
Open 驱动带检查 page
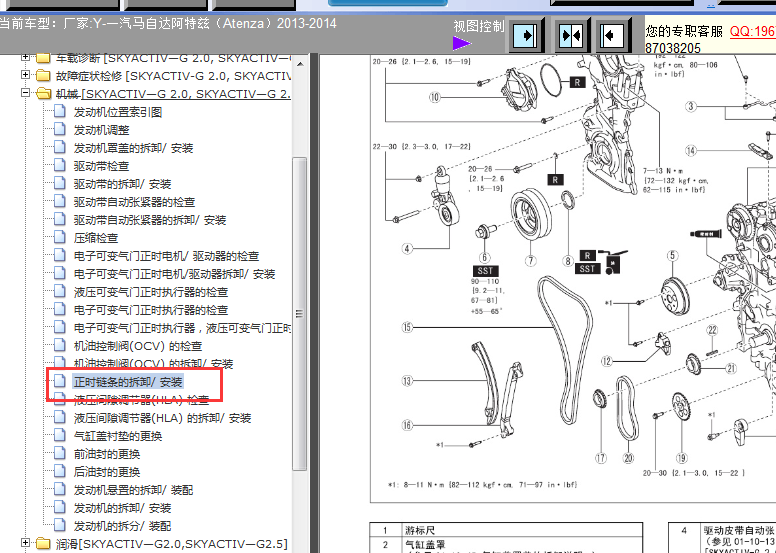click(101, 166)
